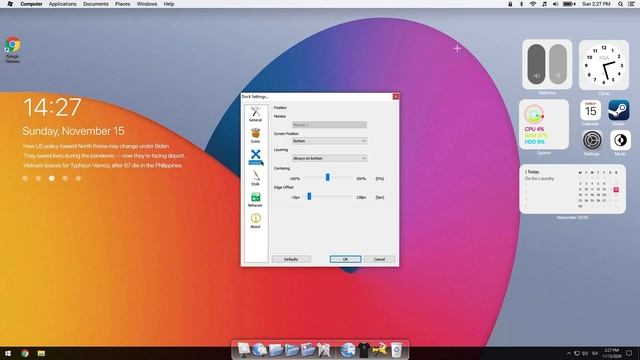640x360 pixels.
Task: Read the North Korea policy headline
Action: click(96, 146)
